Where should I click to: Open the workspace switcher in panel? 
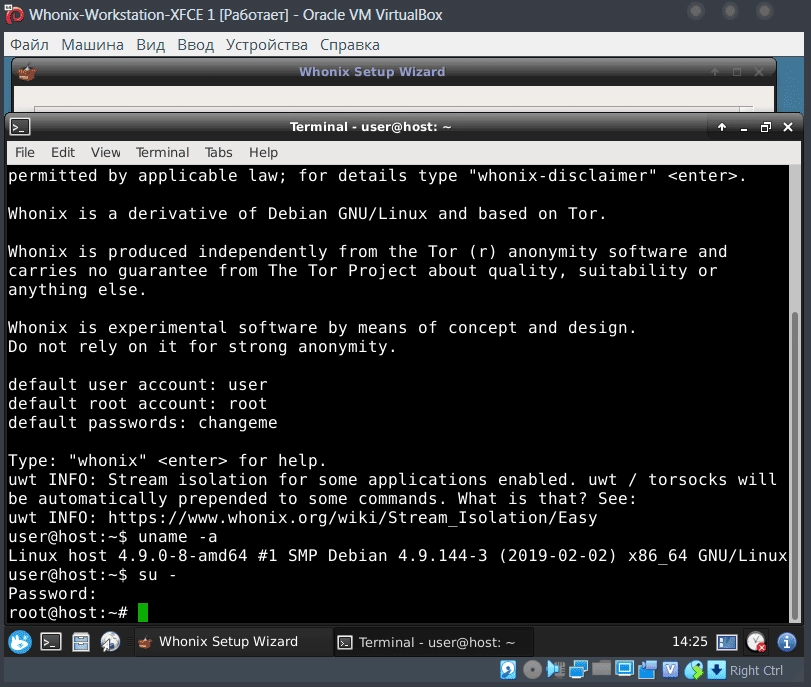727,642
